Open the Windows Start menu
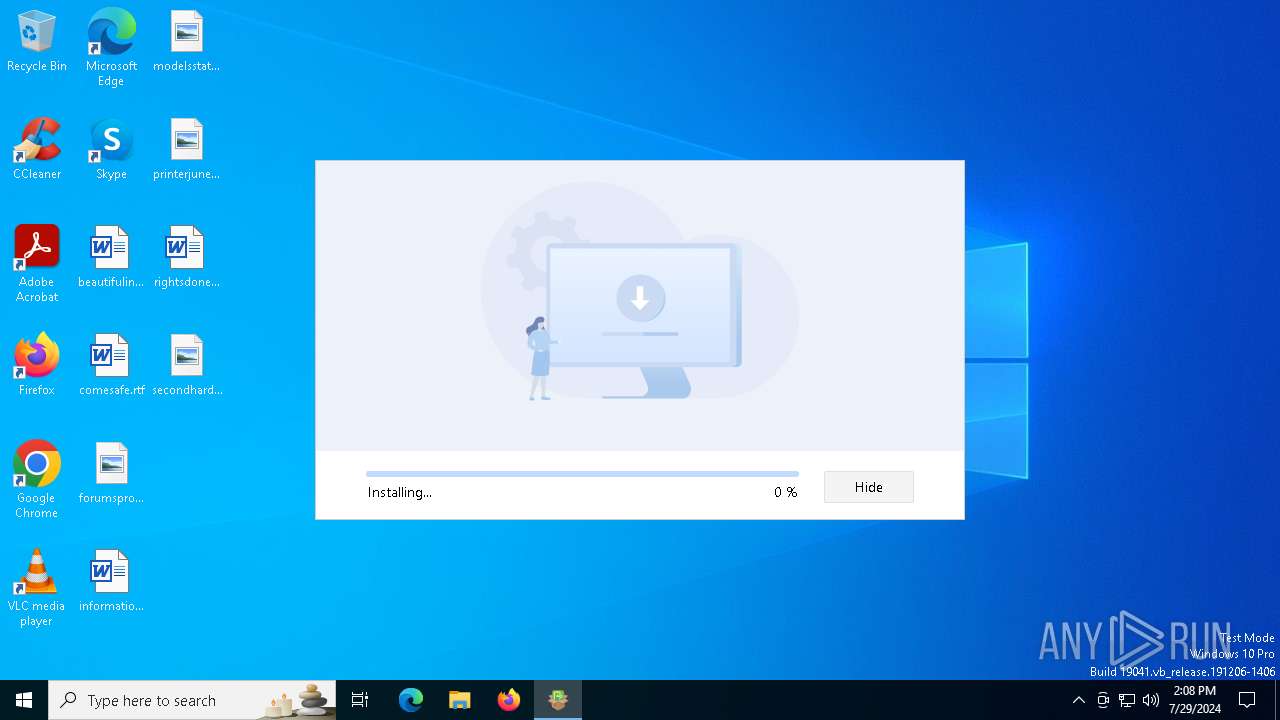This screenshot has width=1280, height=720. [24, 700]
